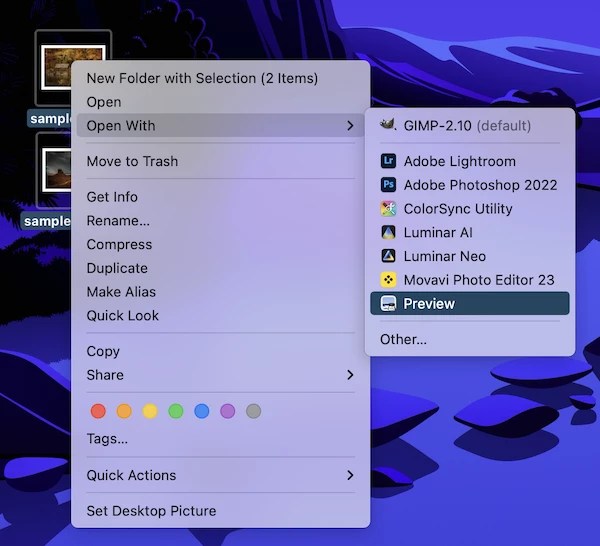Click the Adobe Photoshop Ps icon
Viewport: 600px width, 546px height.
pos(388,185)
